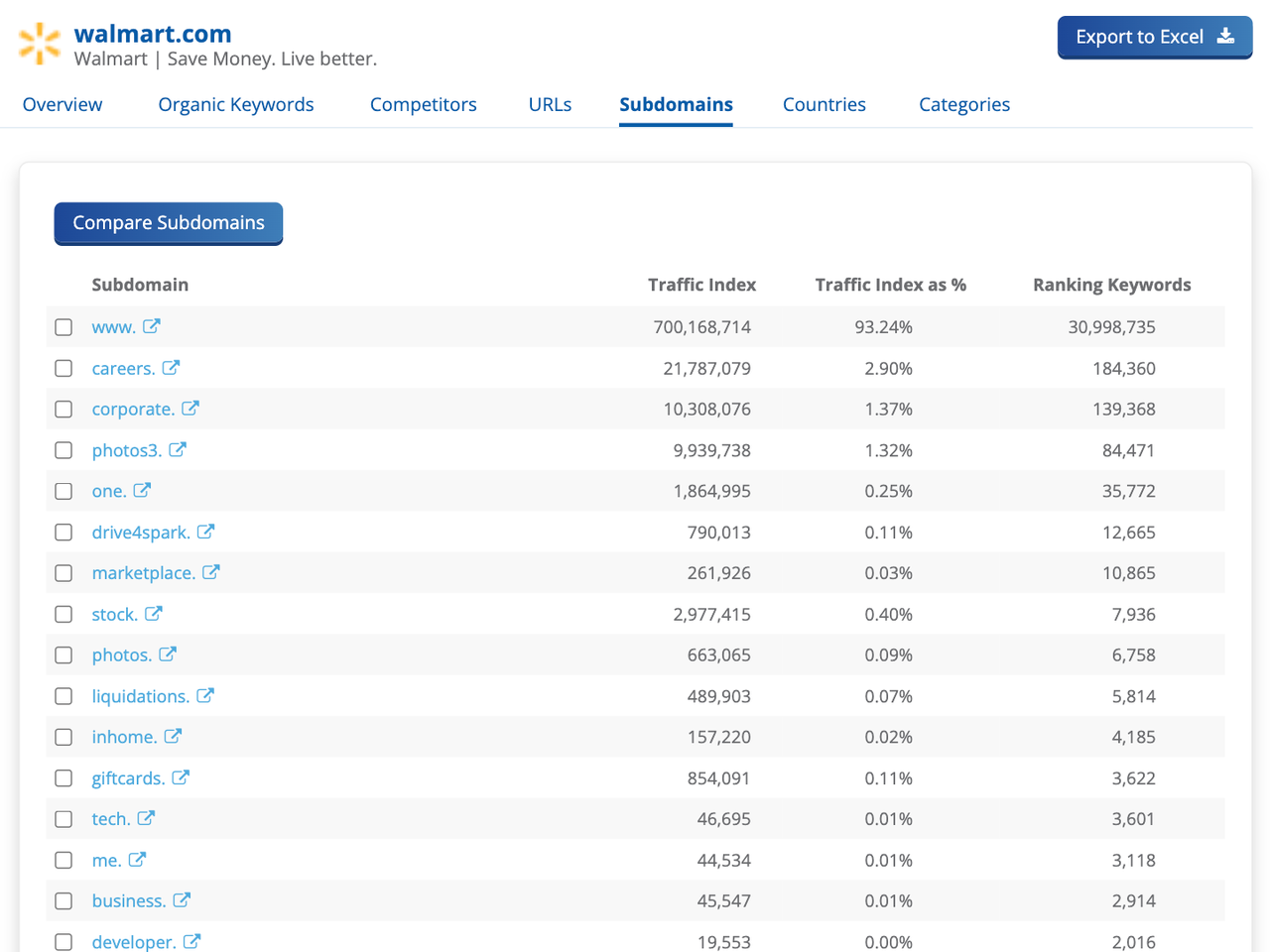Viewport: 1270px width, 952px height.
Task: Open the Organic Keywords tab
Action: pos(236,104)
